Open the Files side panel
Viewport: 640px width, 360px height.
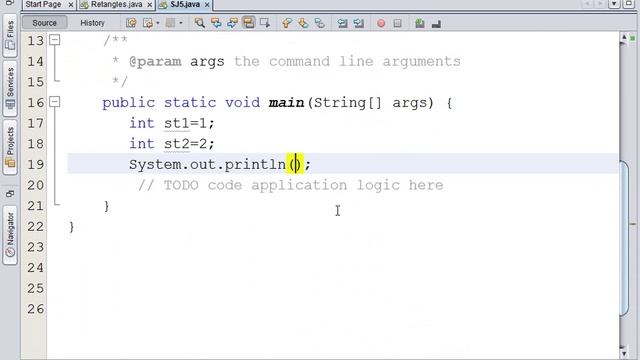[10, 35]
